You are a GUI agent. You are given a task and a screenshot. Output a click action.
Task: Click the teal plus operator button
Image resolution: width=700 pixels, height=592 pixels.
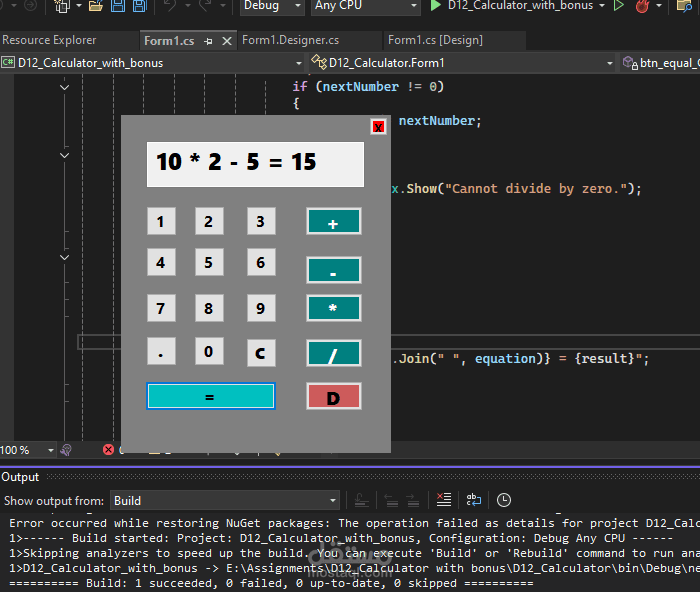click(333, 221)
